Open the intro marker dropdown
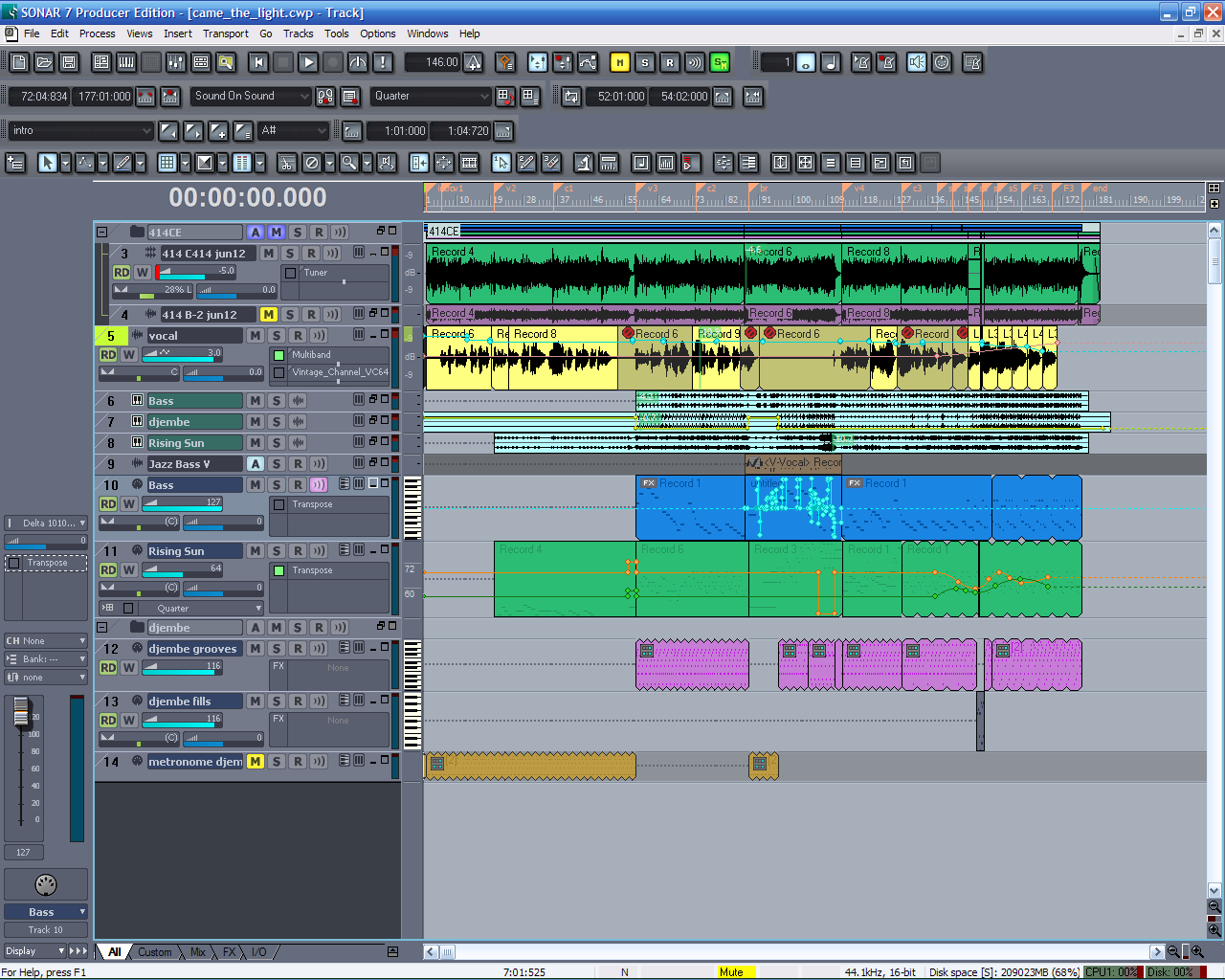Viewport: 1225px width, 980px height. point(81,130)
